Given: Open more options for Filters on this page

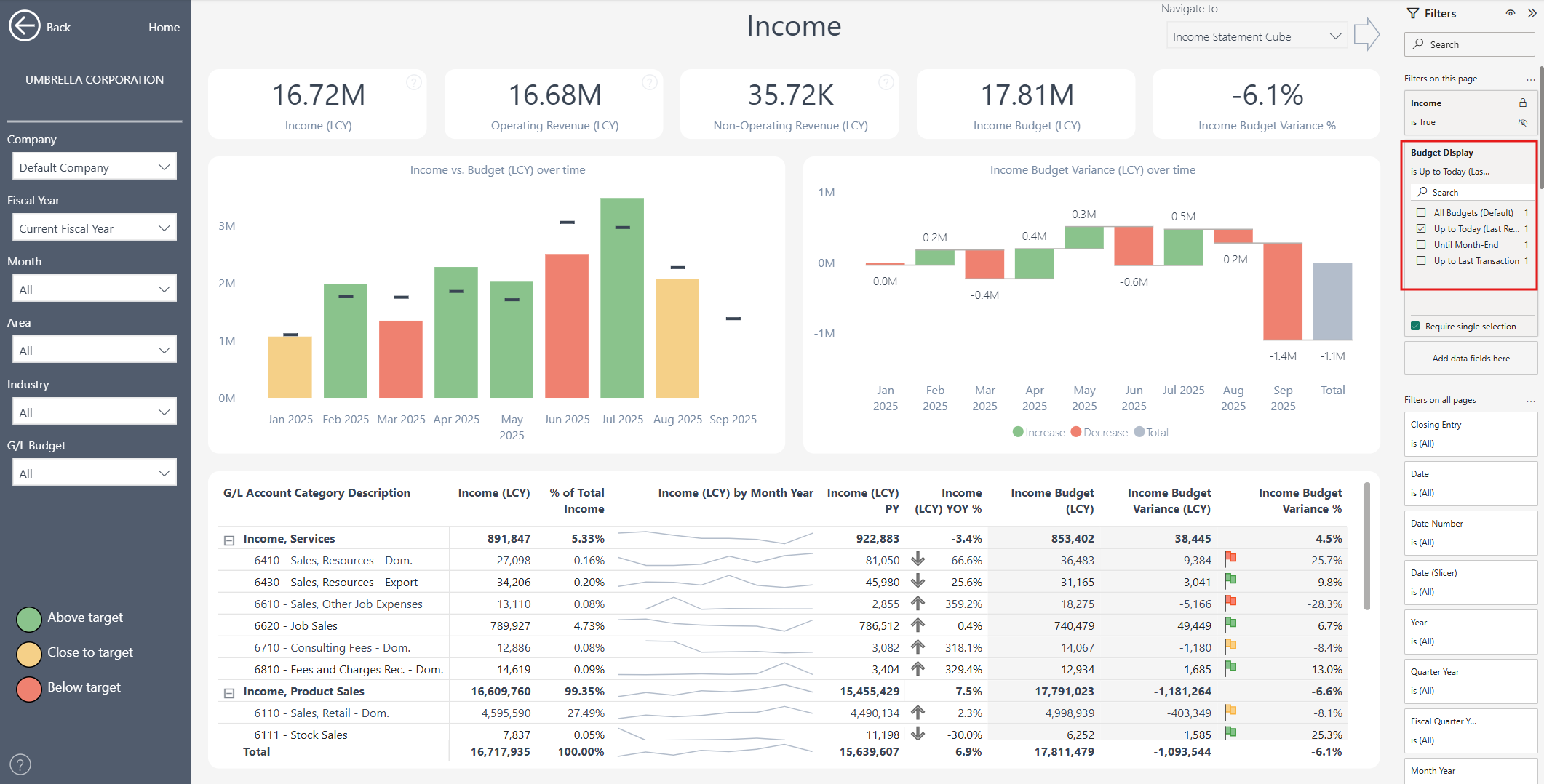Looking at the screenshot, I should [1530, 79].
